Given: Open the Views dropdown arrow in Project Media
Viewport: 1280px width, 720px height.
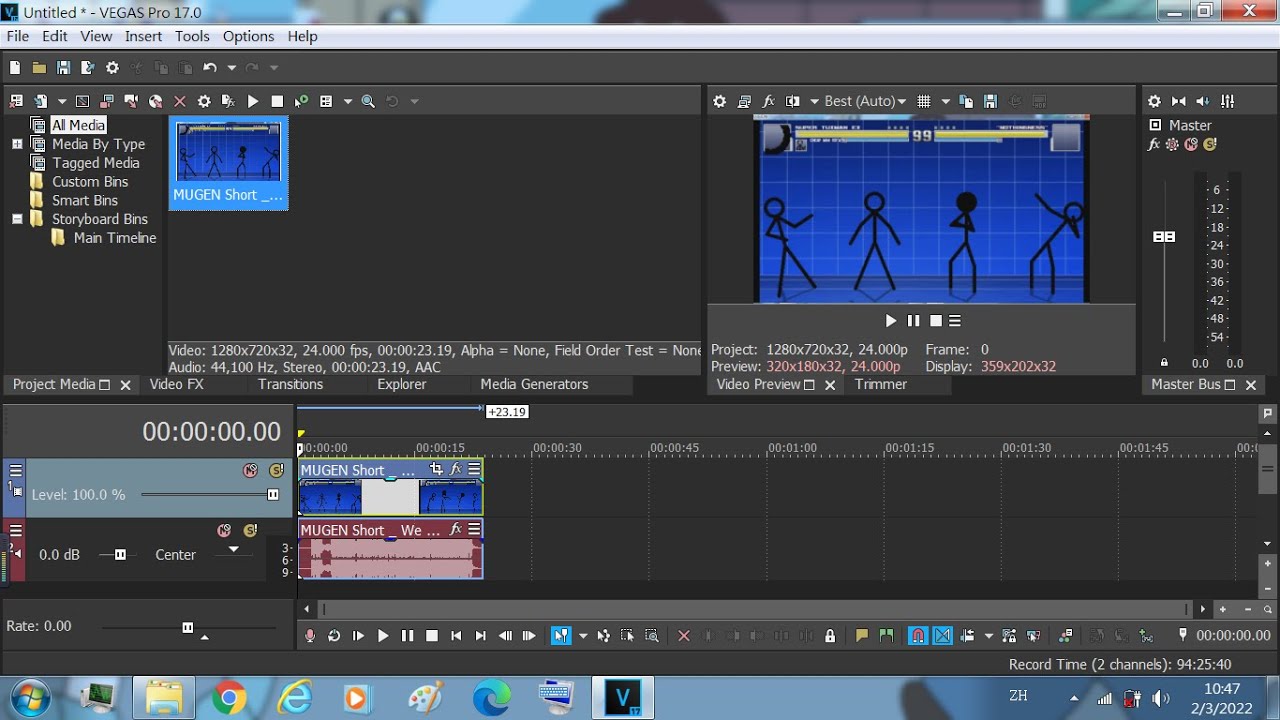Looking at the screenshot, I should [x=347, y=101].
